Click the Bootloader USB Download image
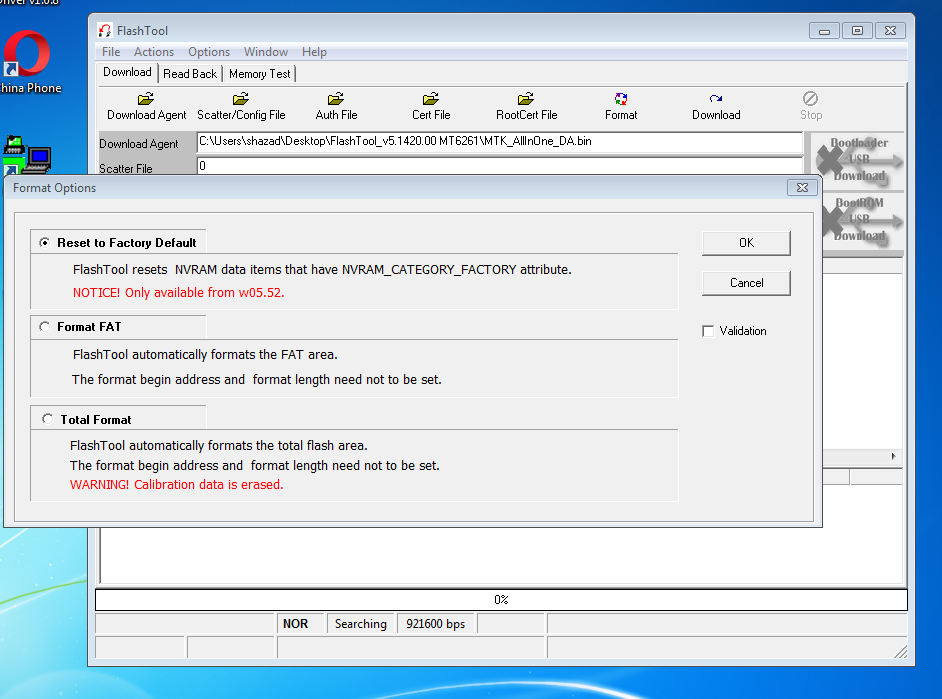Screen dimensions: 942x699 click(x=859, y=160)
